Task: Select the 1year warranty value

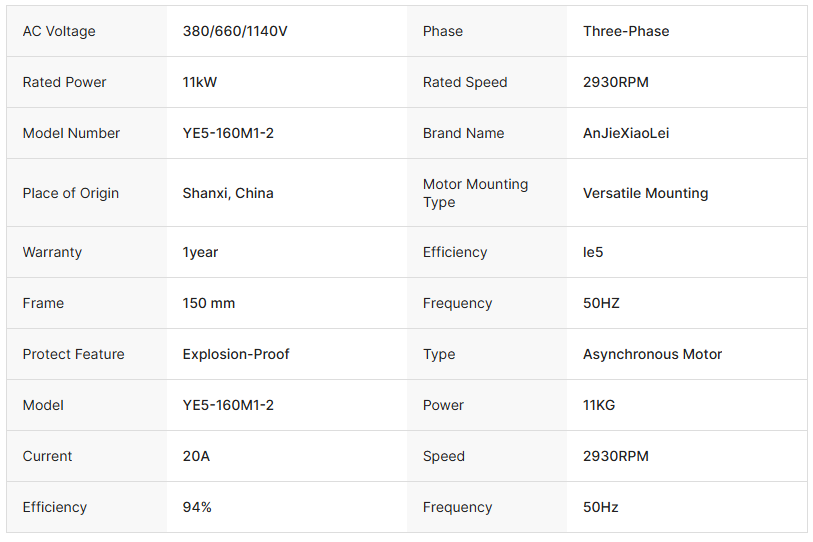Action: (x=200, y=252)
